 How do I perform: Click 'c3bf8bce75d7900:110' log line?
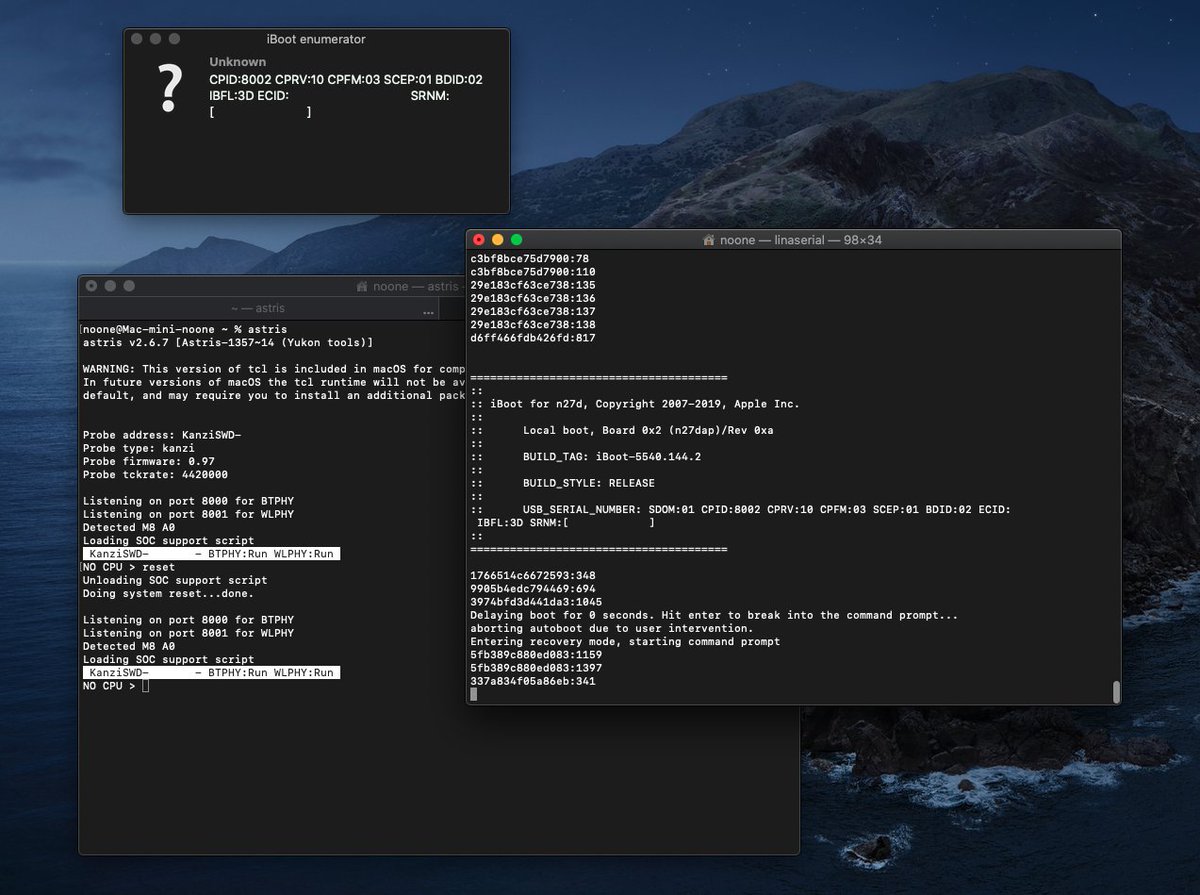point(533,271)
